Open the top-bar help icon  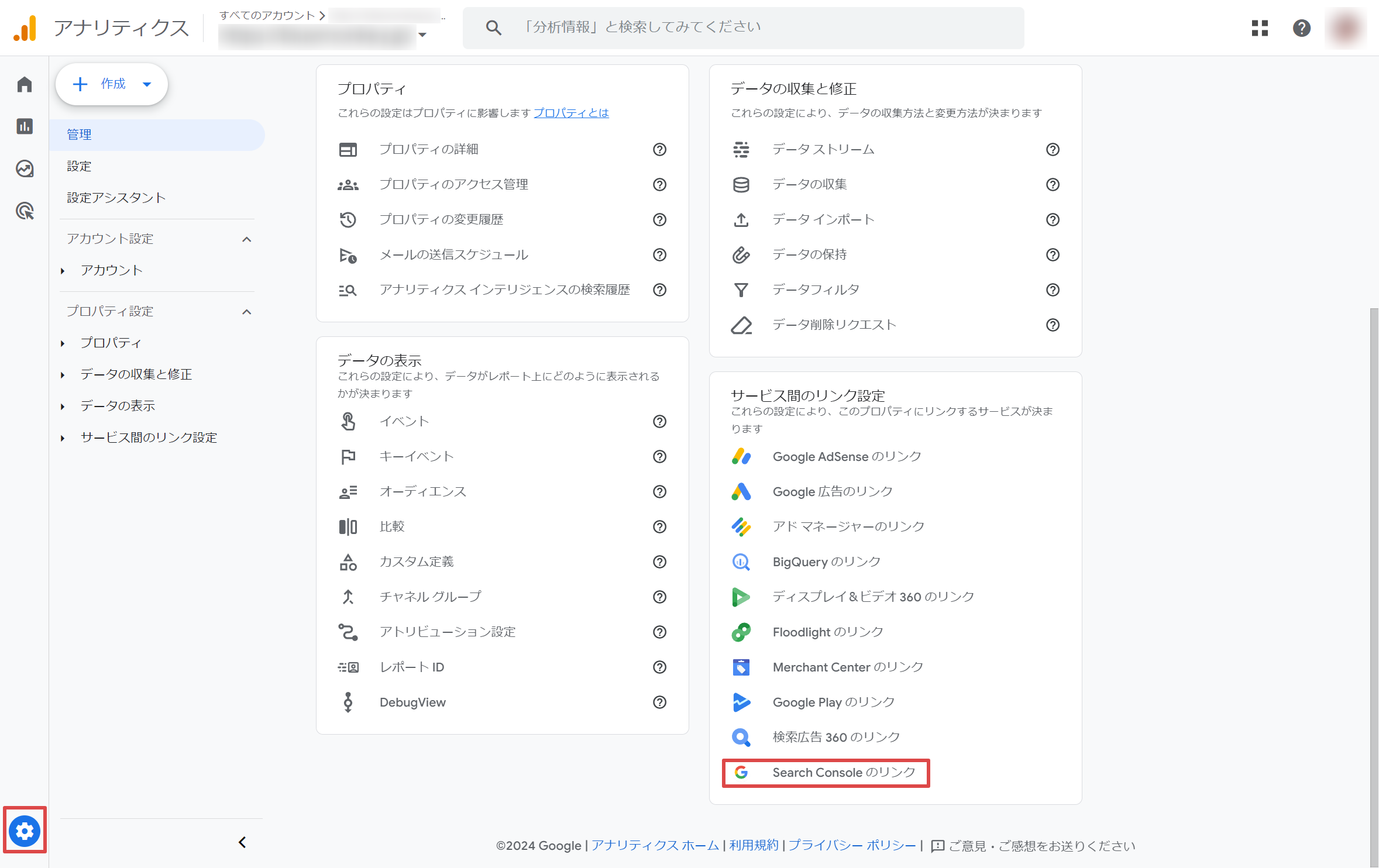pos(1301,27)
